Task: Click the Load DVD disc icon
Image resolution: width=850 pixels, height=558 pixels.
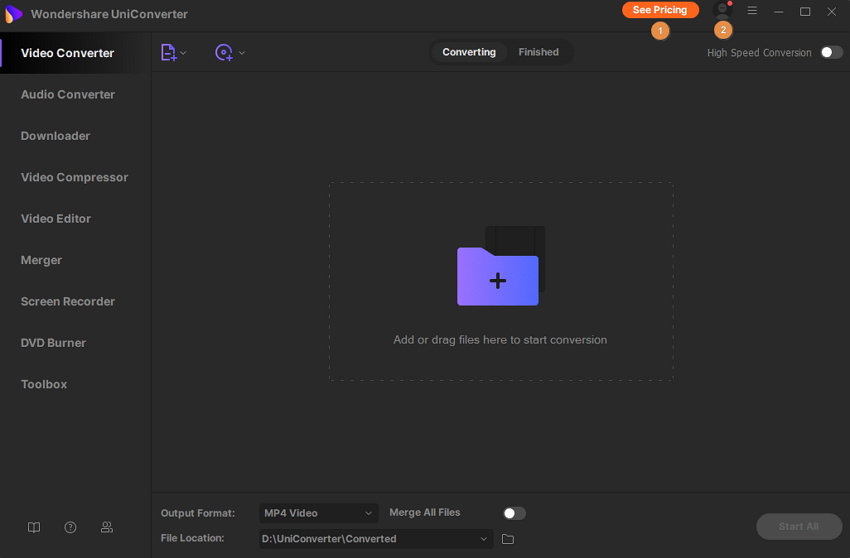Action: point(224,52)
